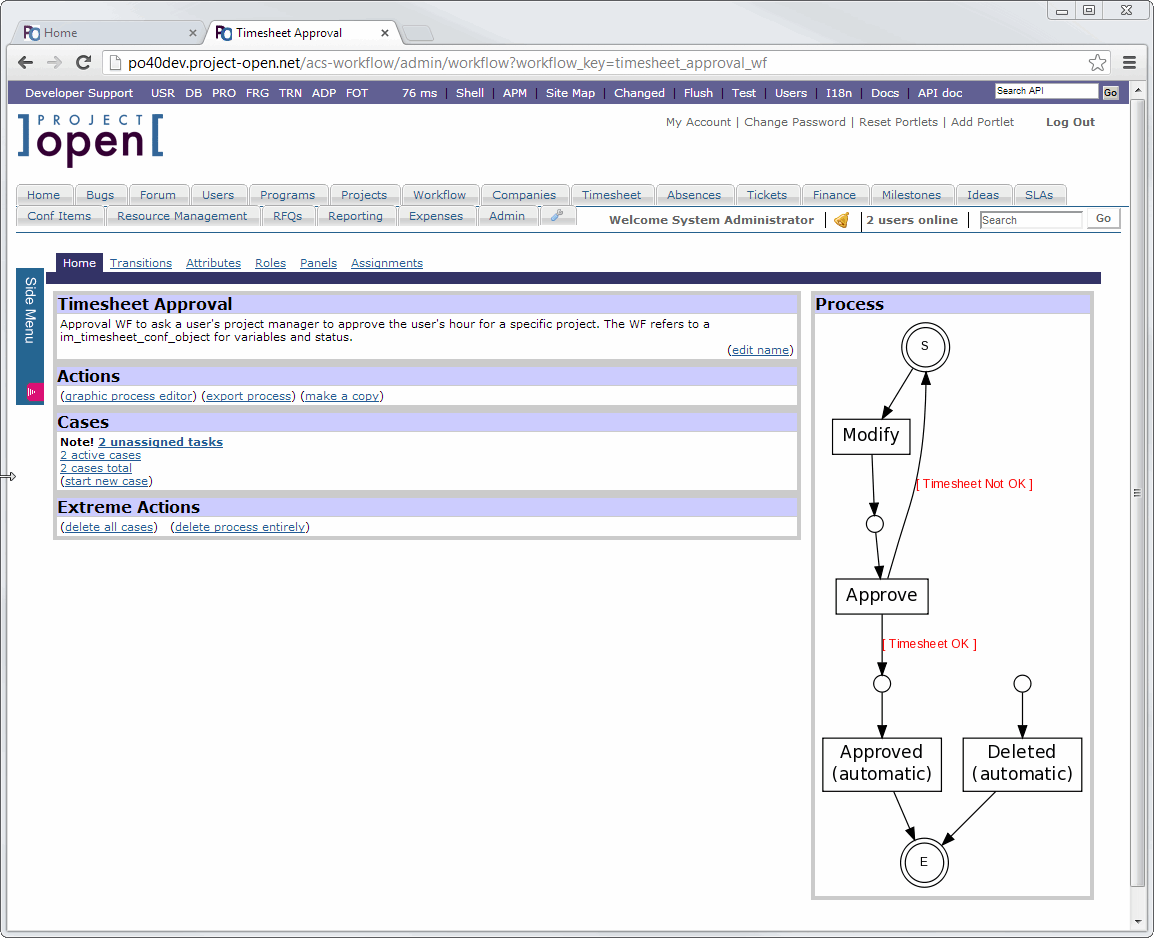Screen dimensions: 1154x938
Task: Open the 2 unassigned tasks link
Action: coord(160,442)
